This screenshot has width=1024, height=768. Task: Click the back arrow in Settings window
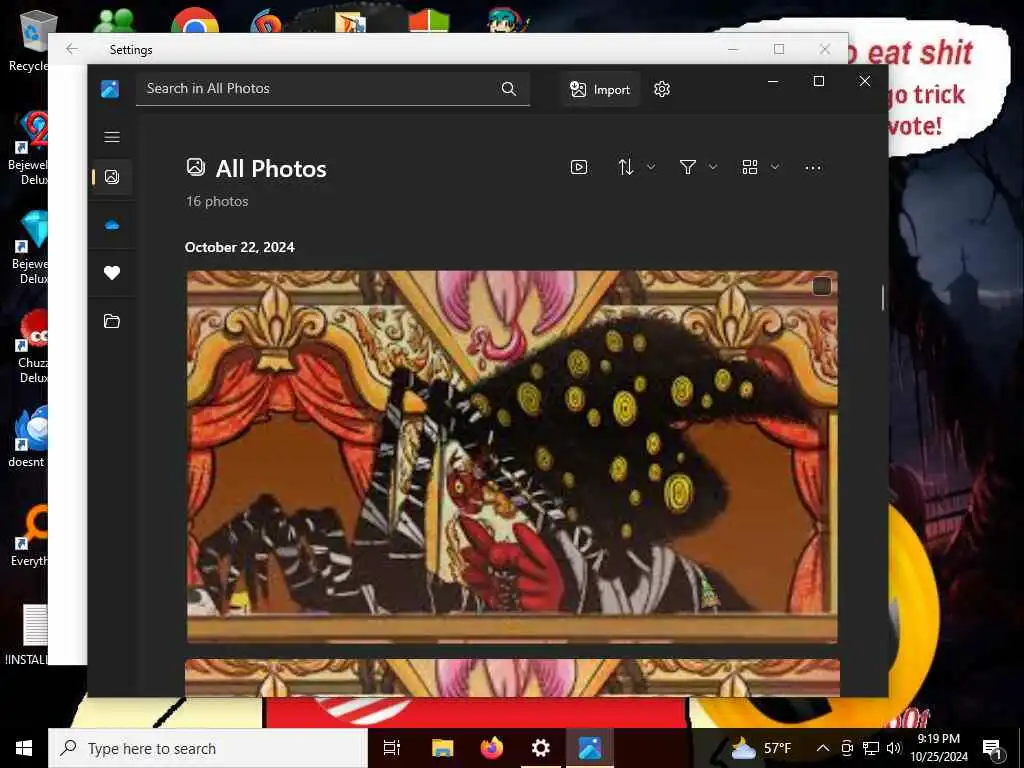(x=71, y=49)
